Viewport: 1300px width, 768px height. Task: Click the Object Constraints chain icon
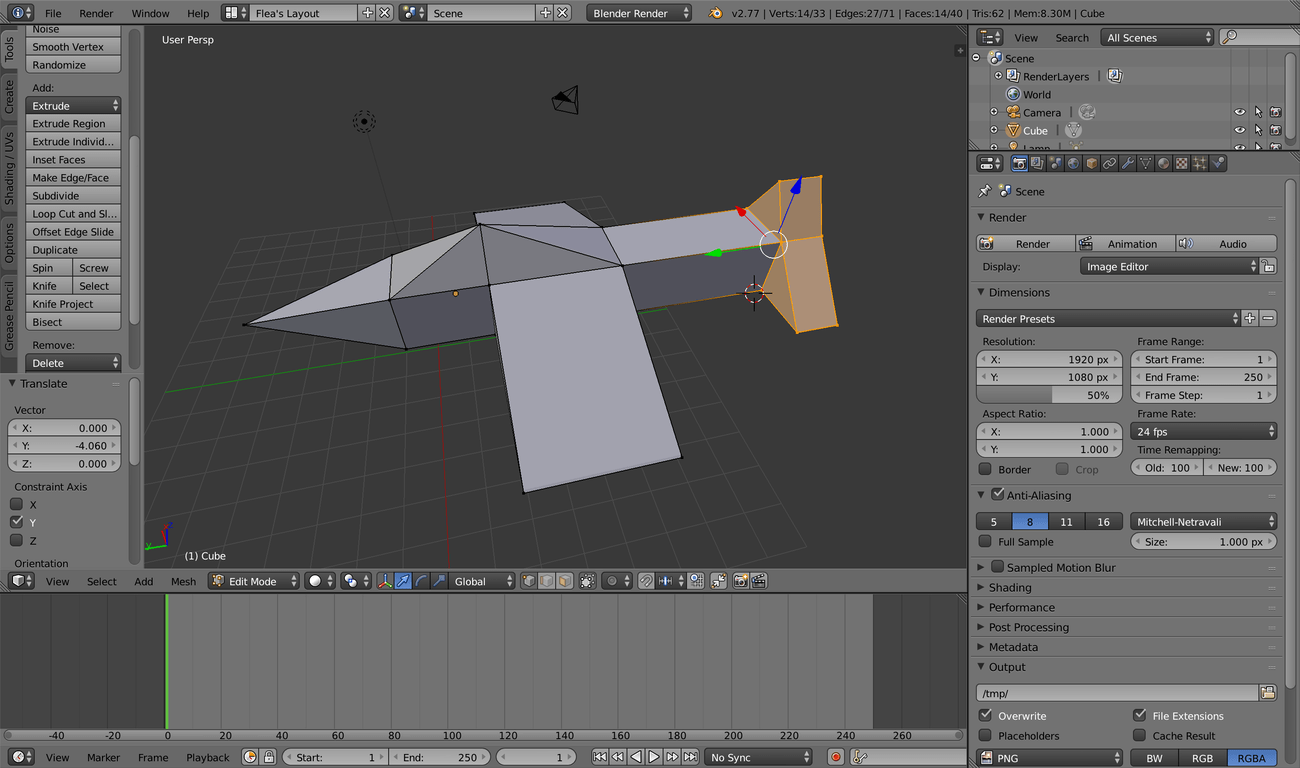tap(1109, 164)
